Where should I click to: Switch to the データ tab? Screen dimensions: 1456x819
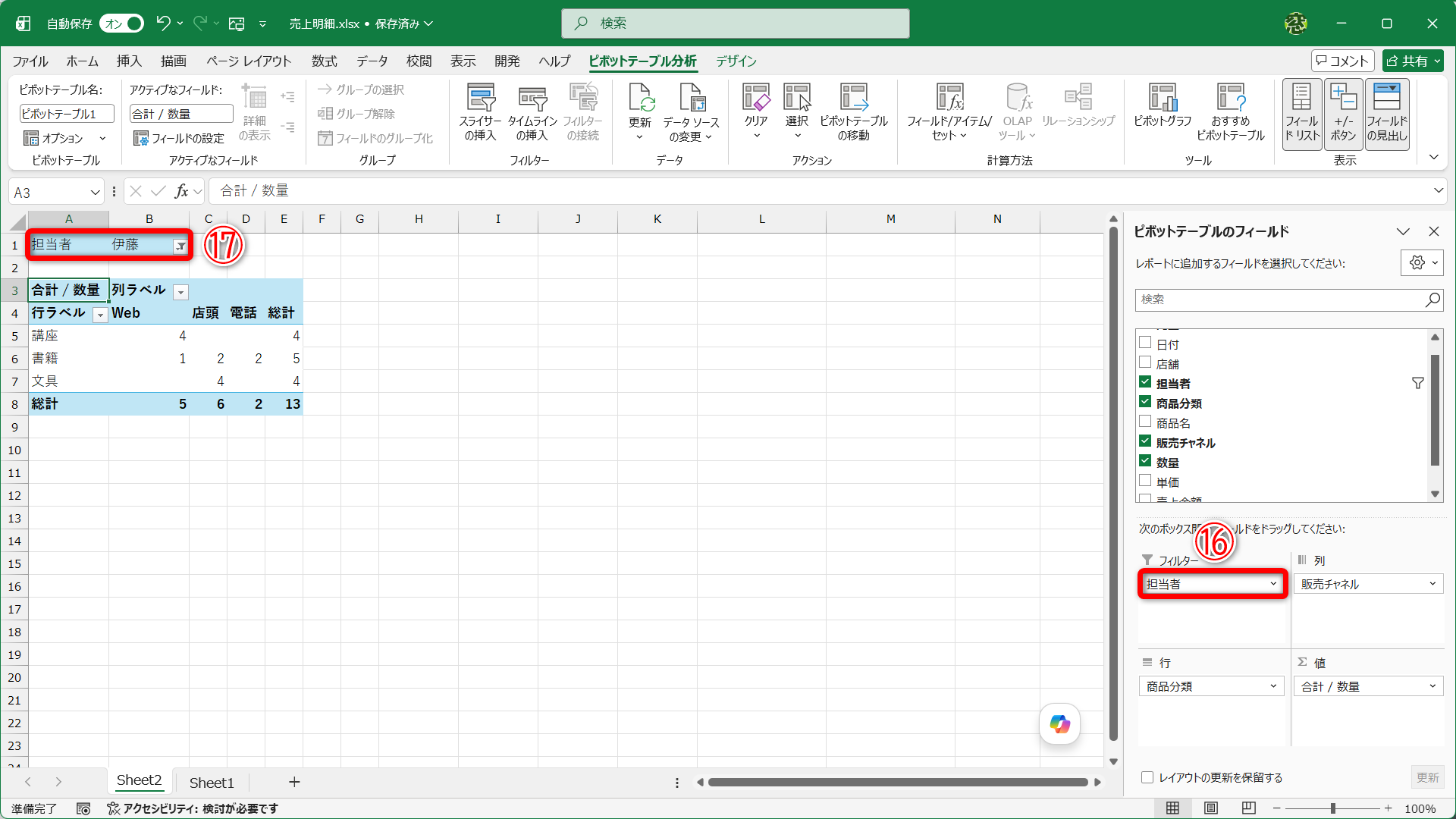pyautogui.click(x=372, y=61)
